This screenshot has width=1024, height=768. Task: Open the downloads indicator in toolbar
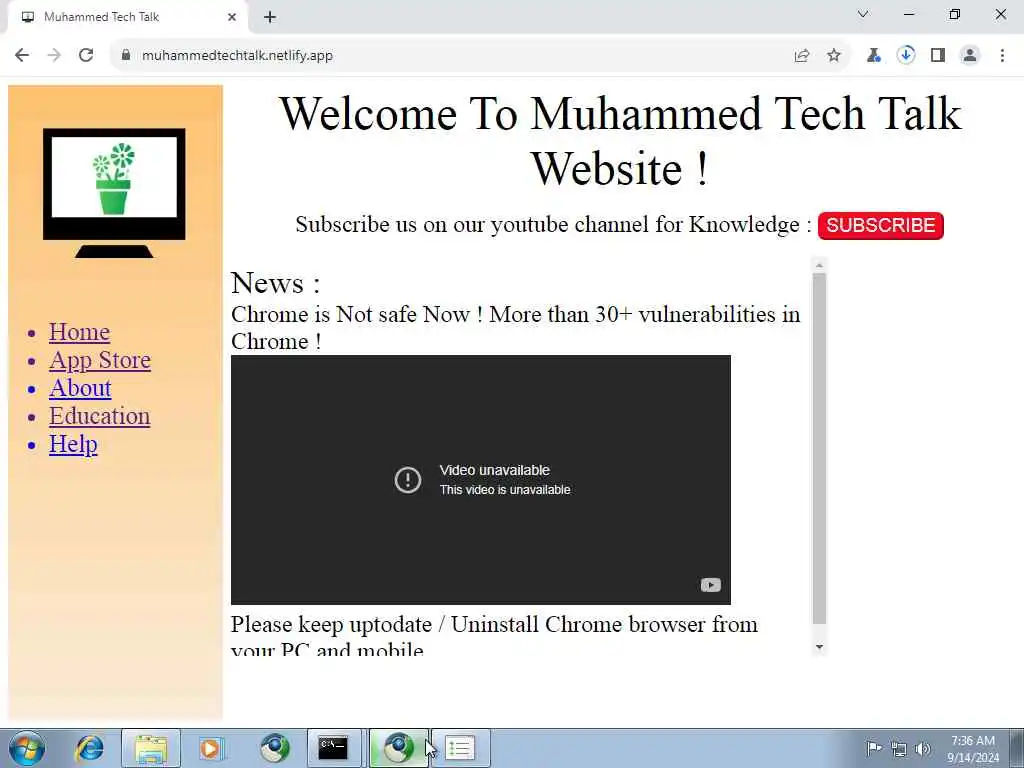pyautogui.click(x=906, y=56)
